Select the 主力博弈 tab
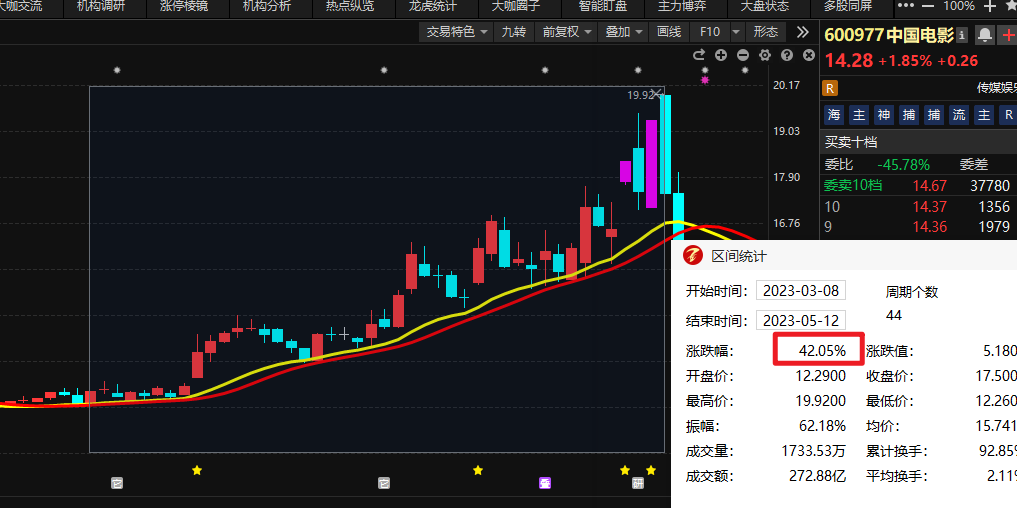This screenshot has height=508, width=1017. (682, 7)
